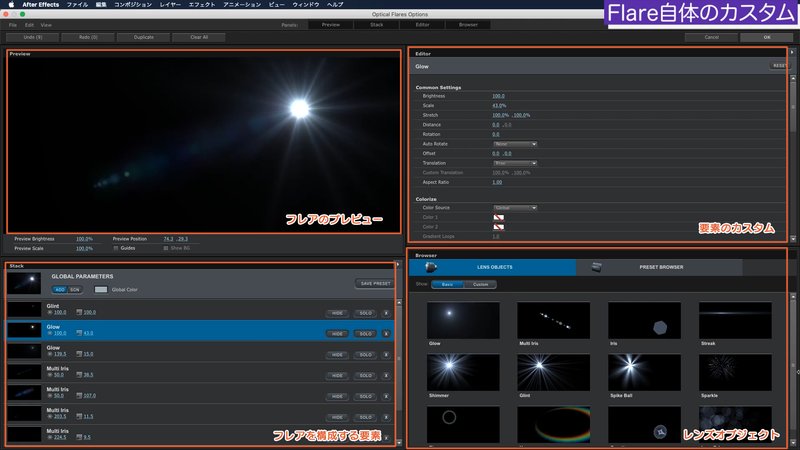Open the Color Source dropdown
800x450 pixels.
pos(515,208)
